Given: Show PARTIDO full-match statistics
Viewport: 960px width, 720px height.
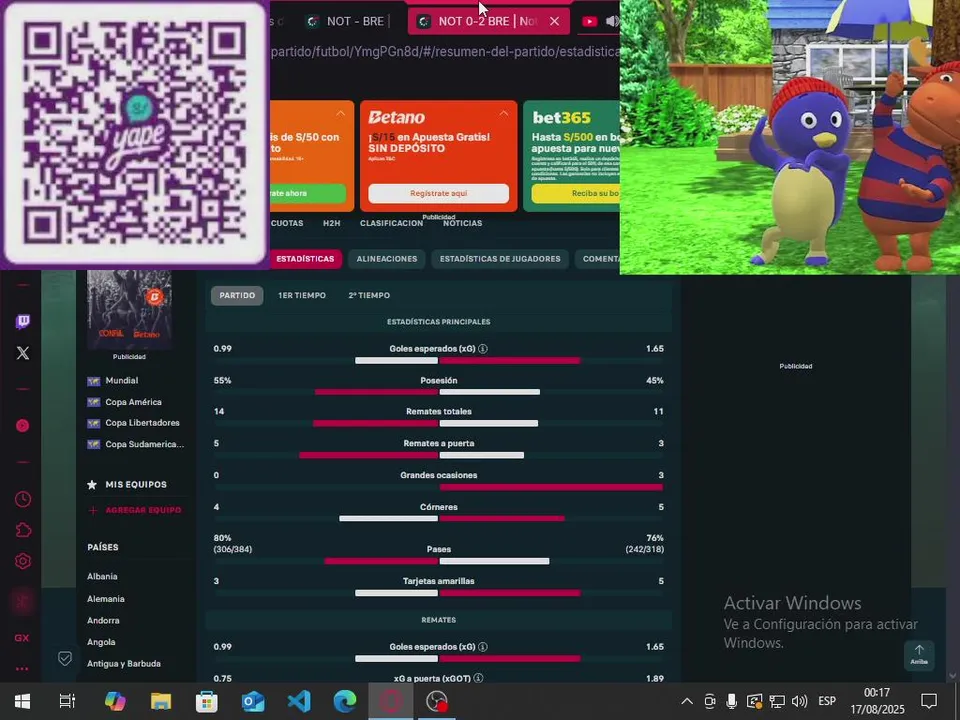Looking at the screenshot, I should coord(237,295).
